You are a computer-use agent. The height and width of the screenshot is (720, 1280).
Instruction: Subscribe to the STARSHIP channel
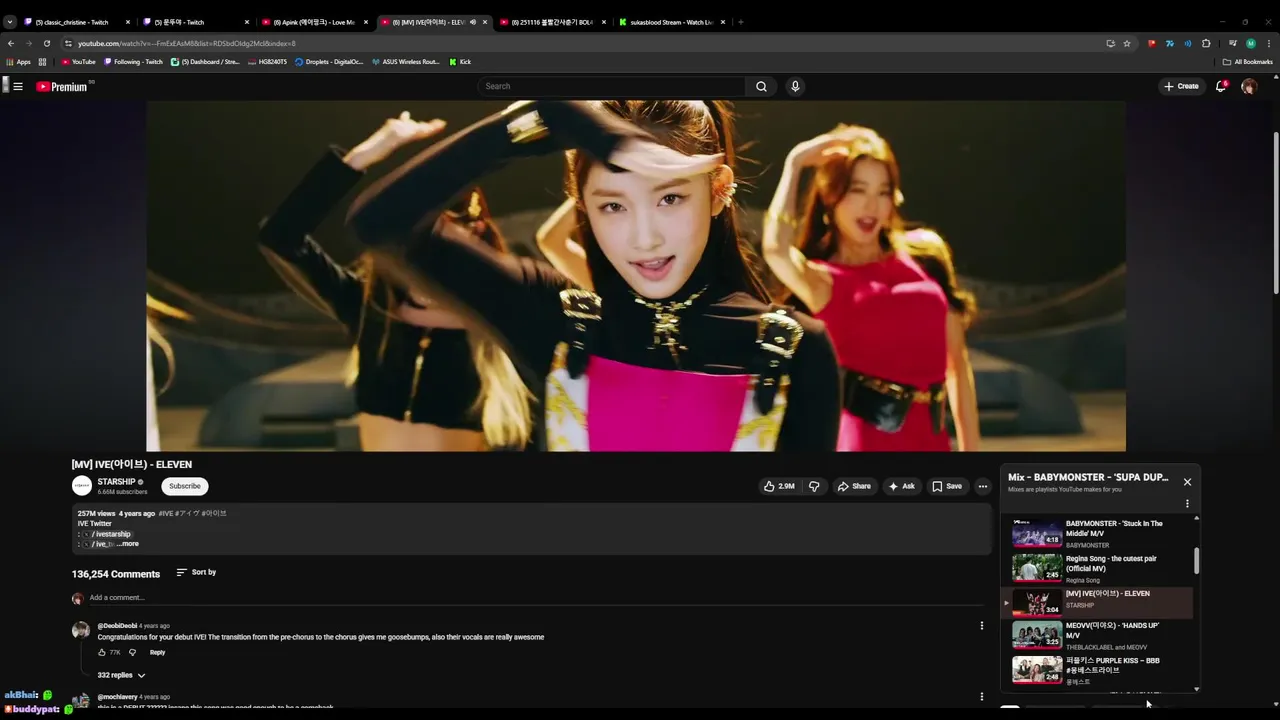(x=184, y=486)
